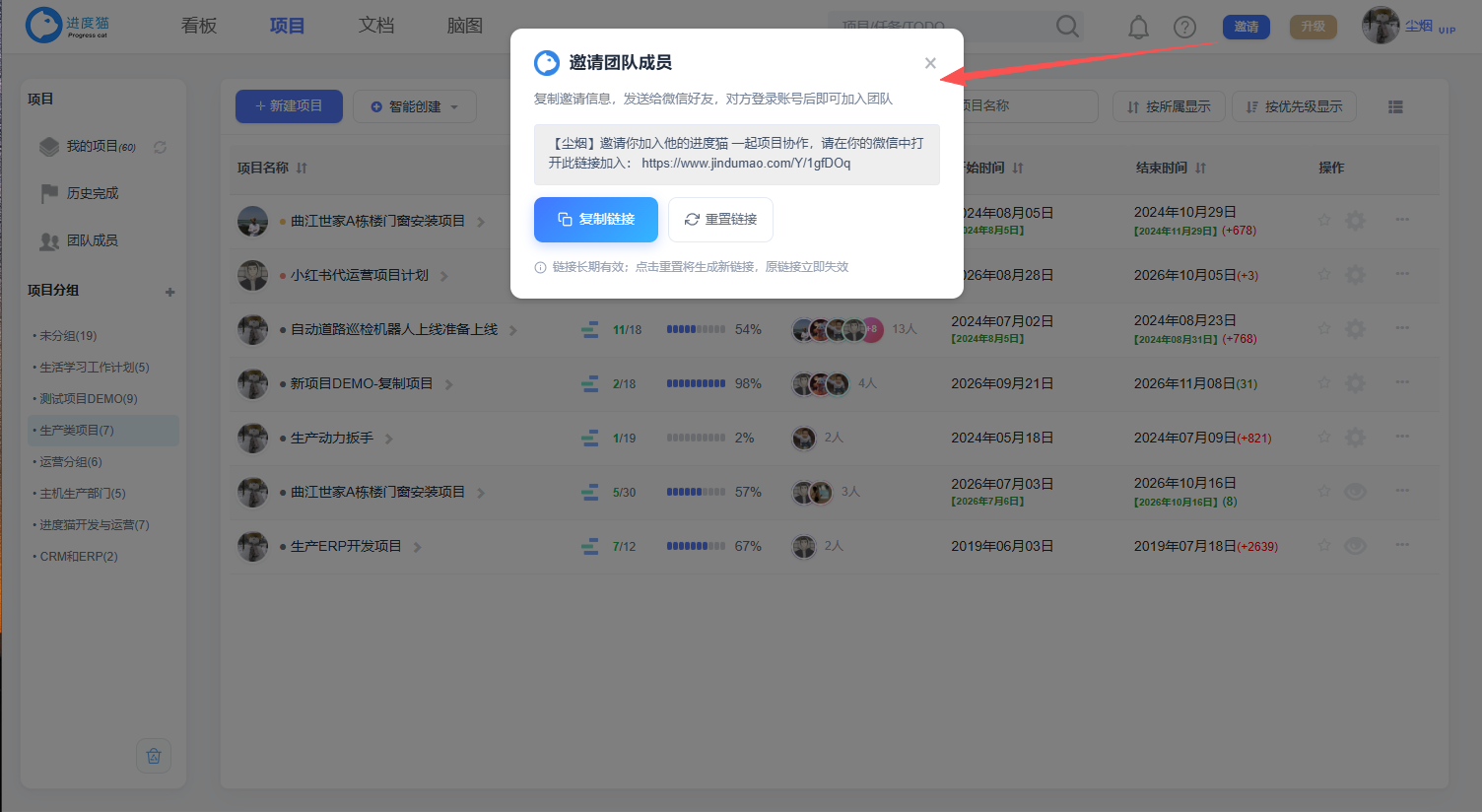Close the invite team members dialog
Image resolution: width=1483 pixels, height=812 pixels.
tap(930, 63)
